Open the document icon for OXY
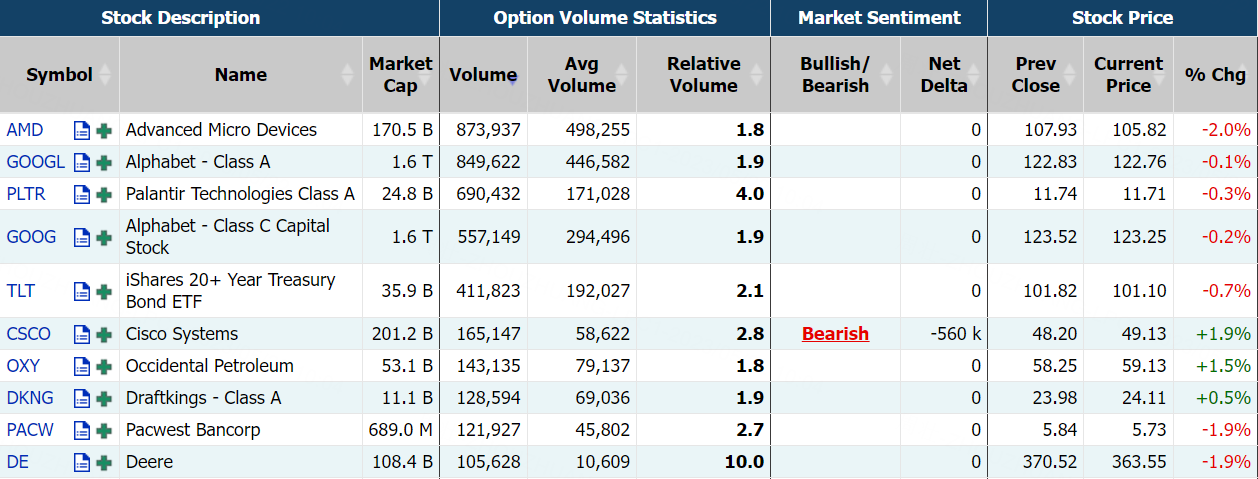Screen dimensions: 1258x479 82,366
